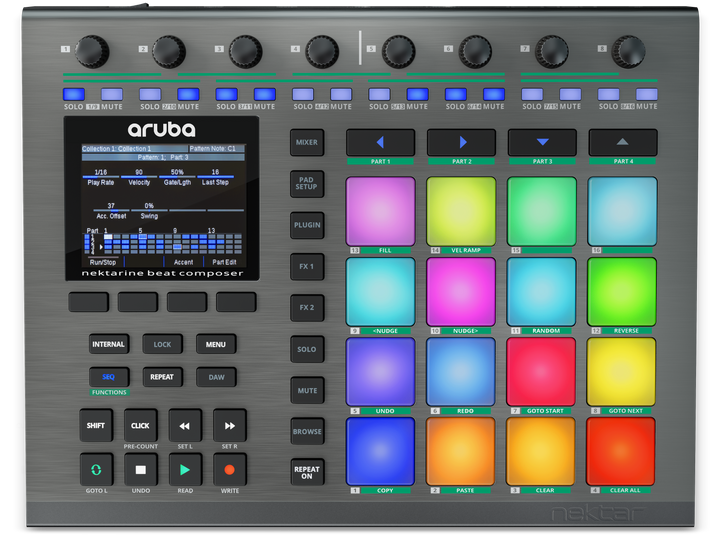The image size is (720, 539).
Task: Toggle the MUTE button for channel 5/13
Action: pos(417,94)
